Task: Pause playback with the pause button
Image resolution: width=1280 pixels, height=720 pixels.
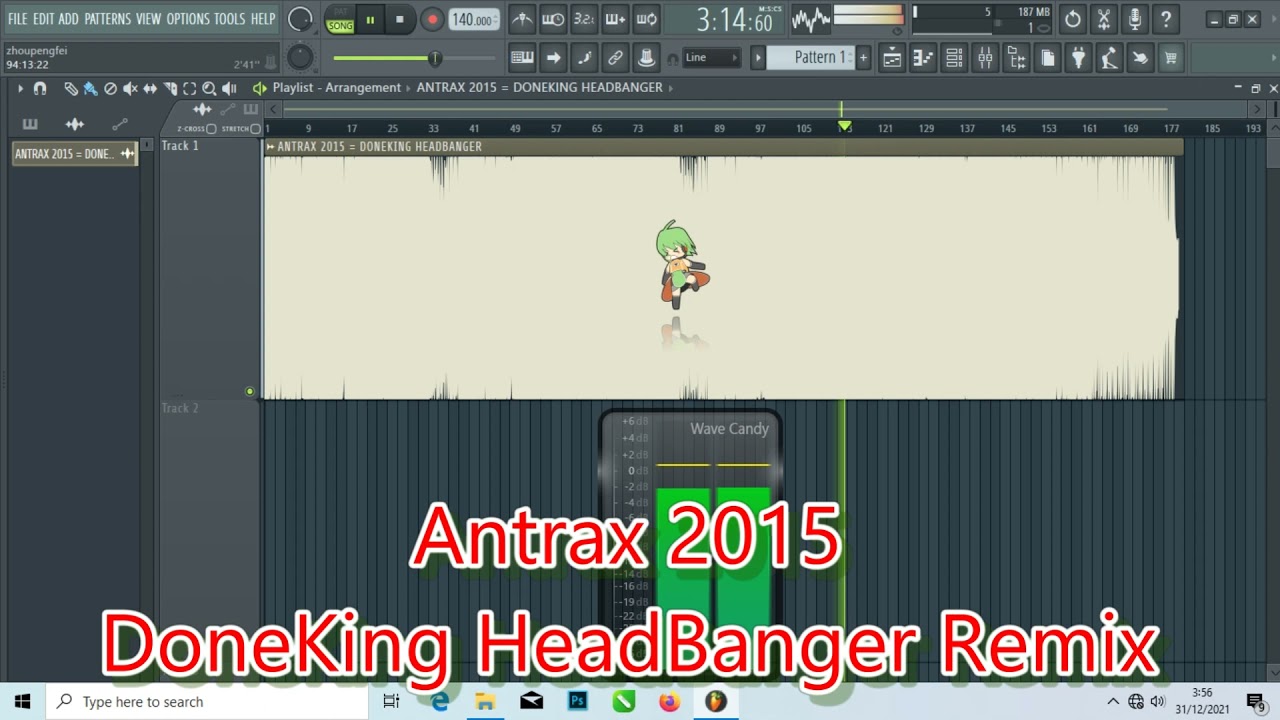Action: click(x=370, y=19)
